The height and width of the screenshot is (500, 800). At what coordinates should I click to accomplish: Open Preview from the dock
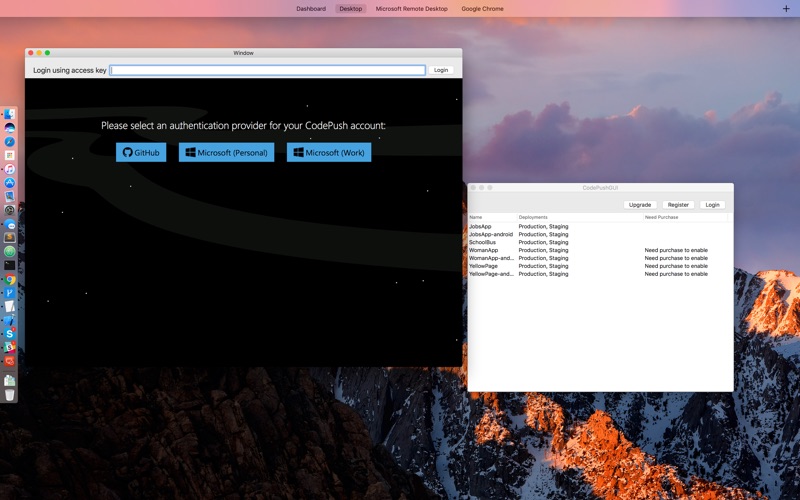[10, 196]
